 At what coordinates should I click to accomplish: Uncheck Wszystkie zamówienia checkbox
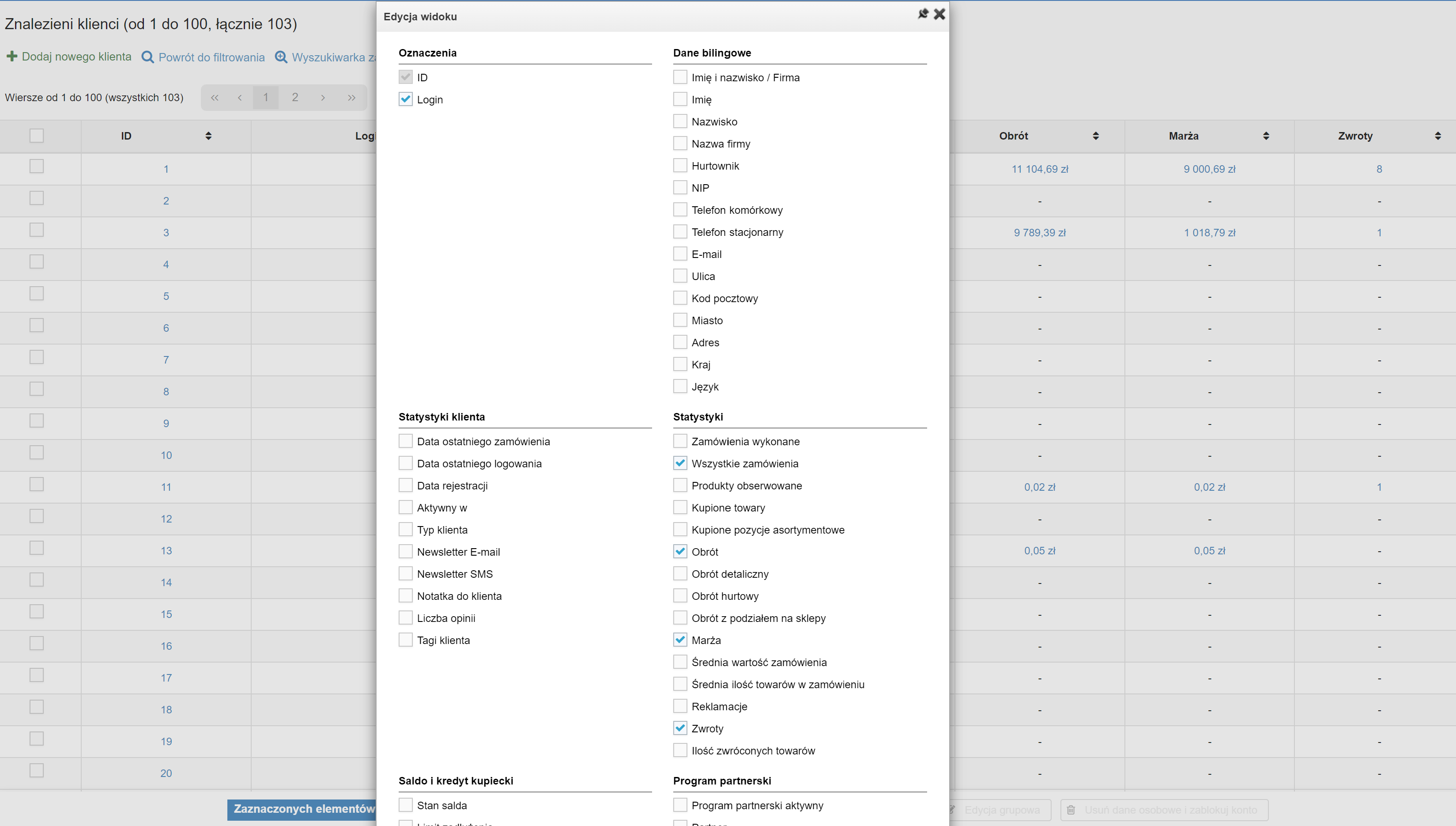click(x=680, y=463)
